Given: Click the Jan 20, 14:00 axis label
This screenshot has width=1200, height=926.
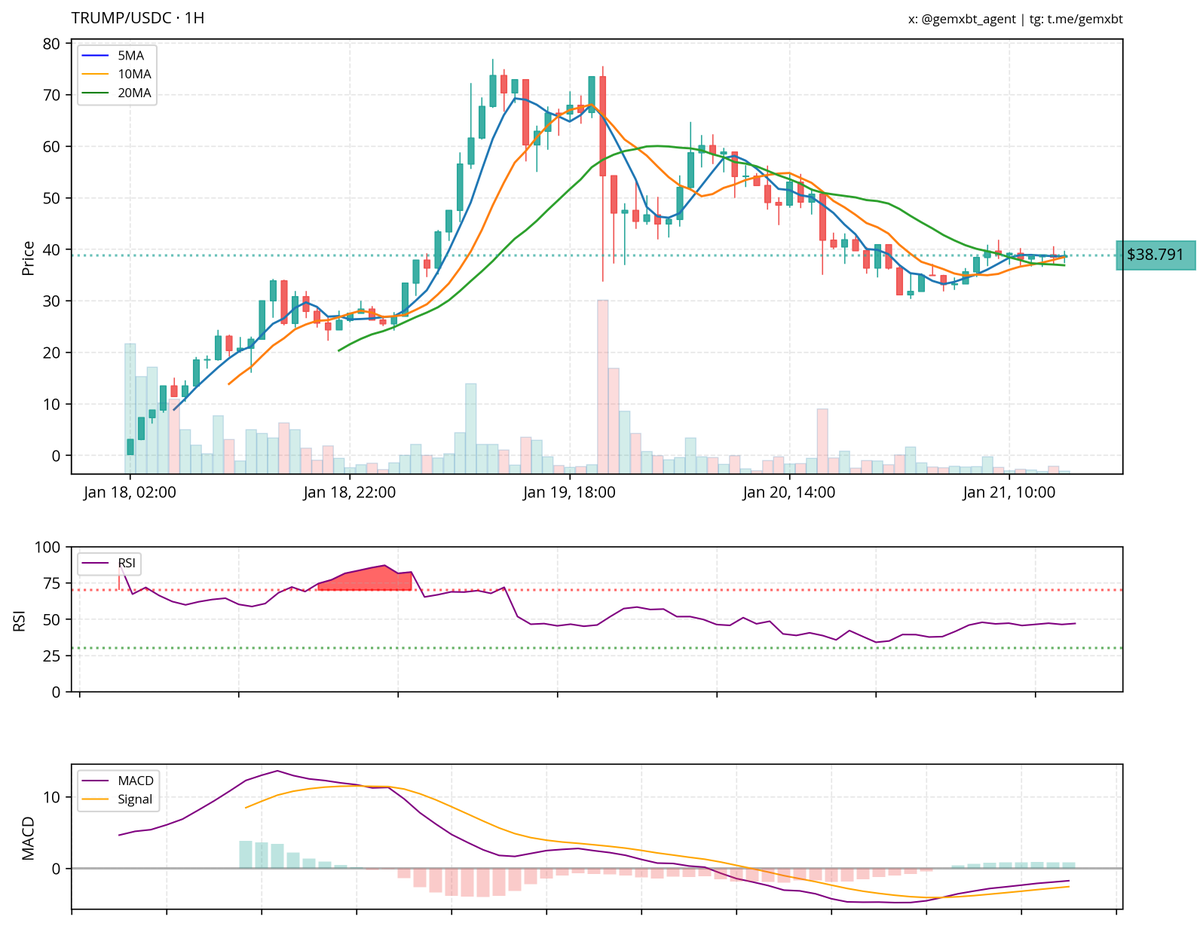Looking at the screenshot, I should 790,492.
